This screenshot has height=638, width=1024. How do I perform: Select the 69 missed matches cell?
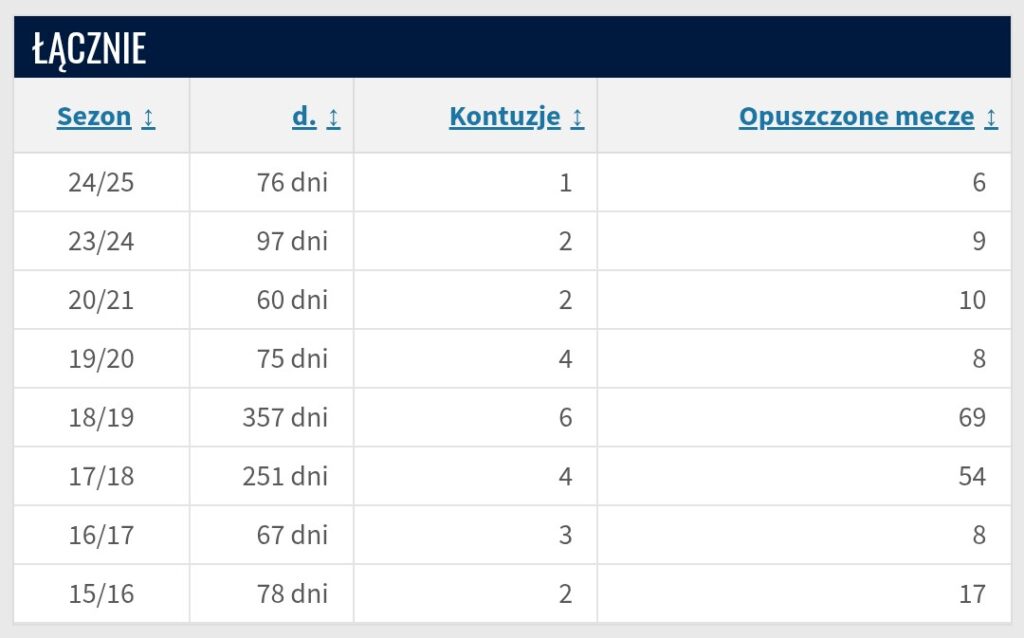tap(972, 417)
